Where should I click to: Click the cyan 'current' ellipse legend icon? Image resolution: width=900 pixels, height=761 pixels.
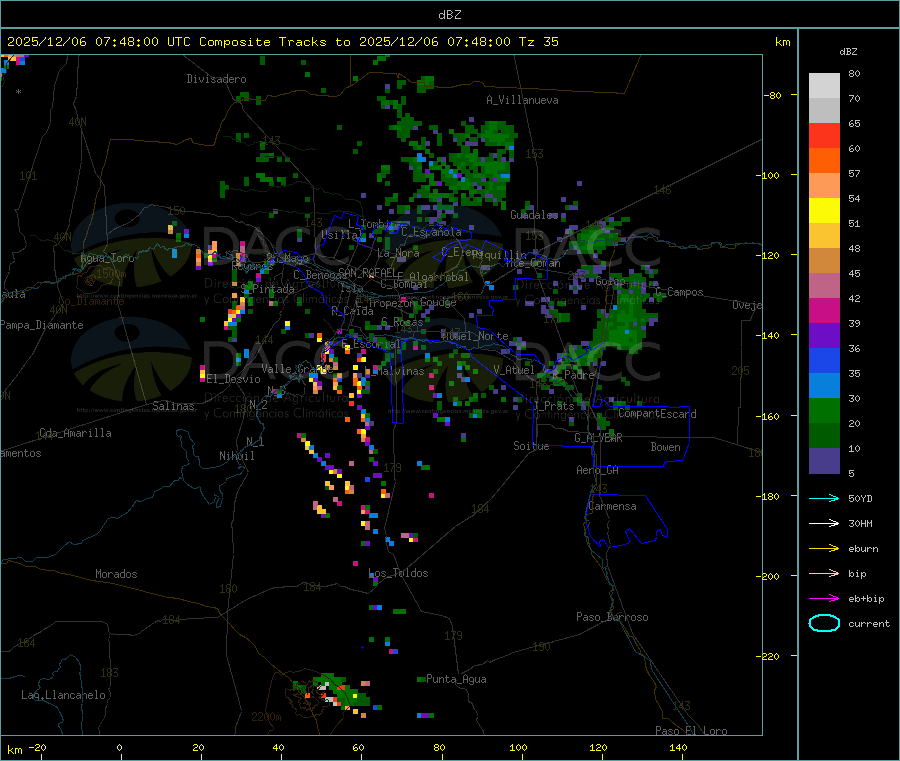[x=824, y=623]
